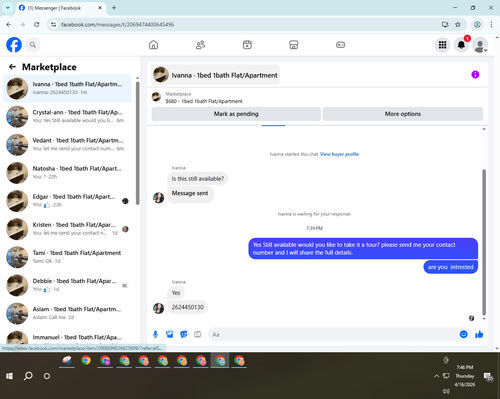Choose a sticker icon

click(183, 334)
